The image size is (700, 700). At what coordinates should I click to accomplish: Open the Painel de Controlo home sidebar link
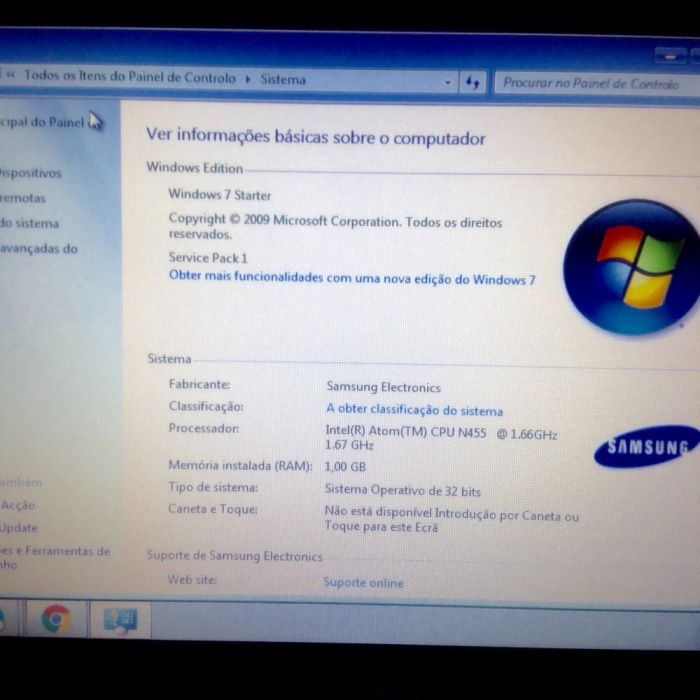click(x=42, y=122)
